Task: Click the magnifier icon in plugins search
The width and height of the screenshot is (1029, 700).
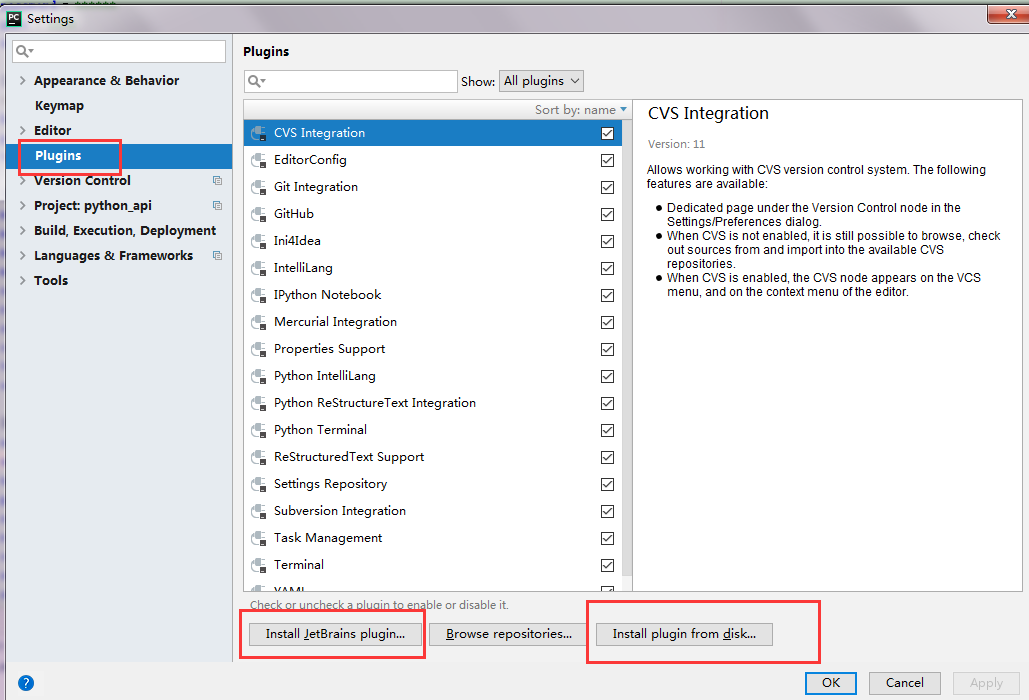Action: (x=256, y=81)
